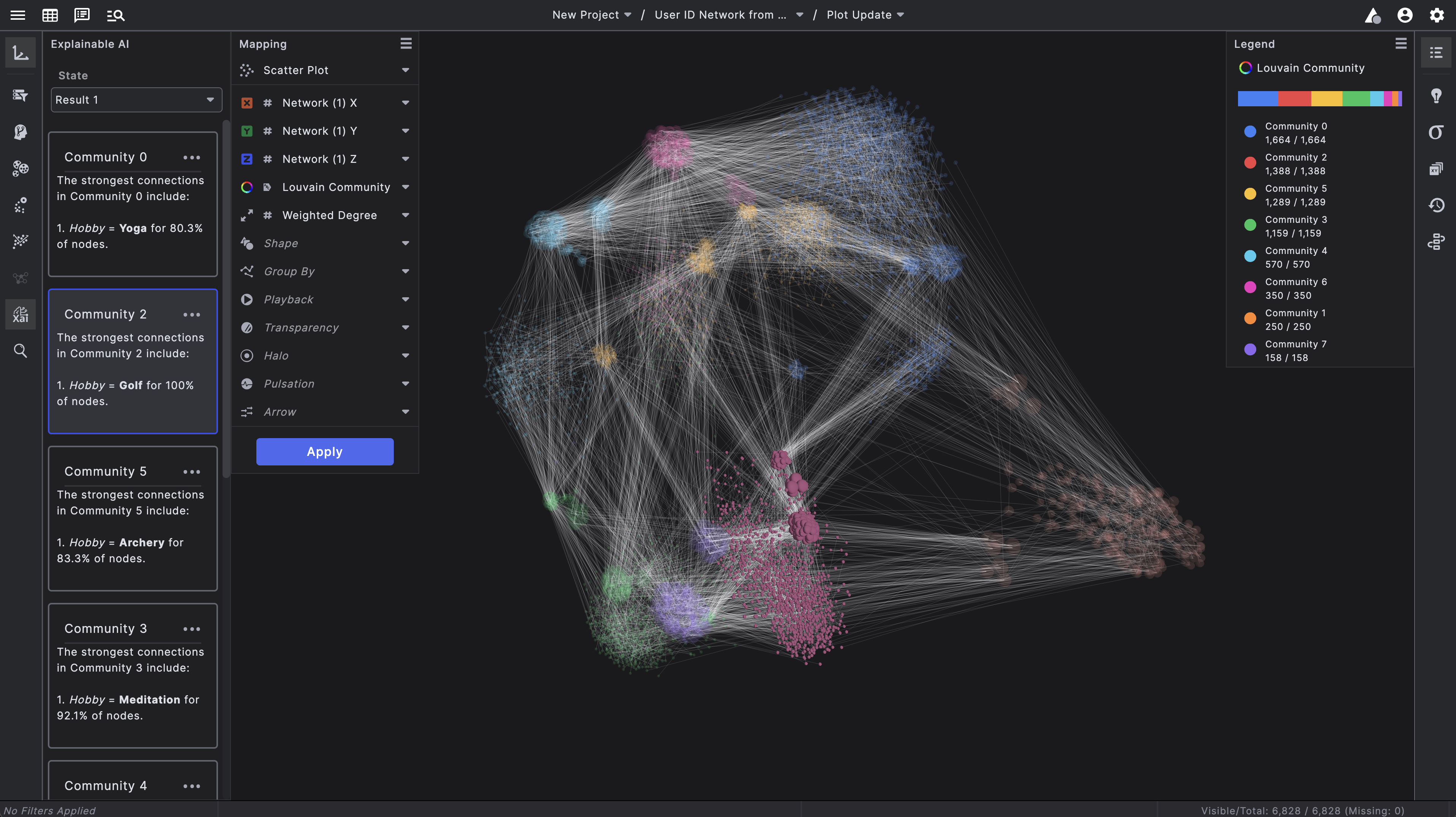
Task: Open the hamburger main menu
Action: [x=18, y=15]
